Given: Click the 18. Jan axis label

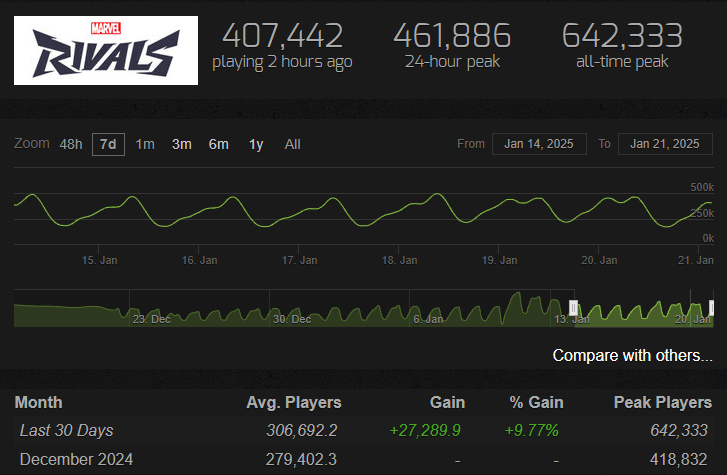Looking at the screenshot, I should click(x=399, y=260).
